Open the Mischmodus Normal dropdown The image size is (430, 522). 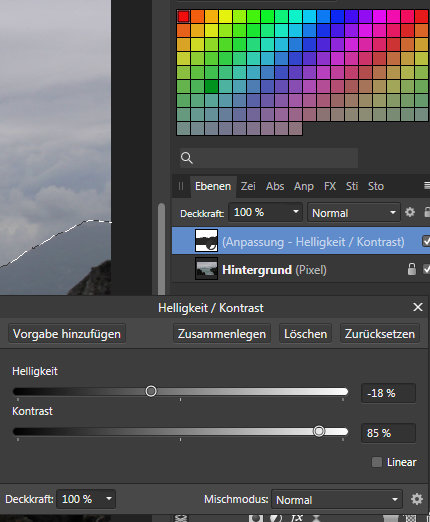pos(337,499)
